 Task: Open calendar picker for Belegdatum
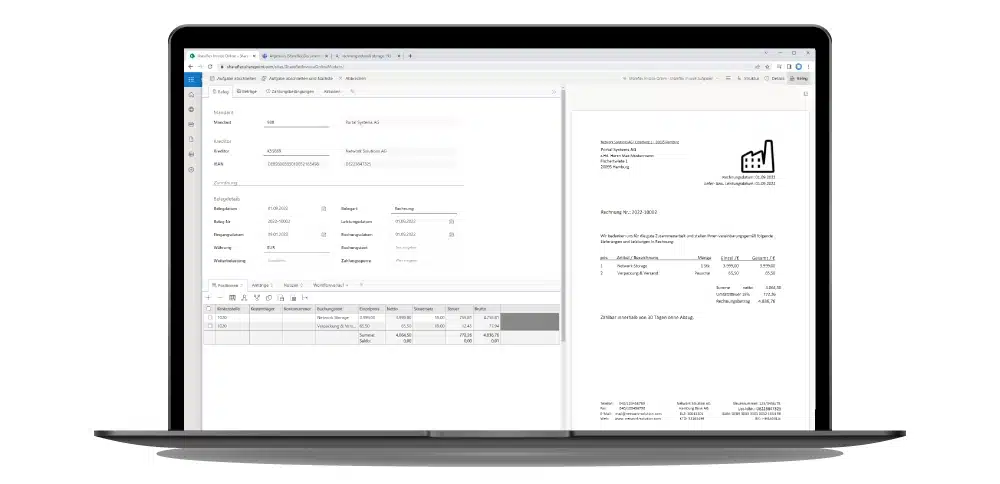point(323,207)
